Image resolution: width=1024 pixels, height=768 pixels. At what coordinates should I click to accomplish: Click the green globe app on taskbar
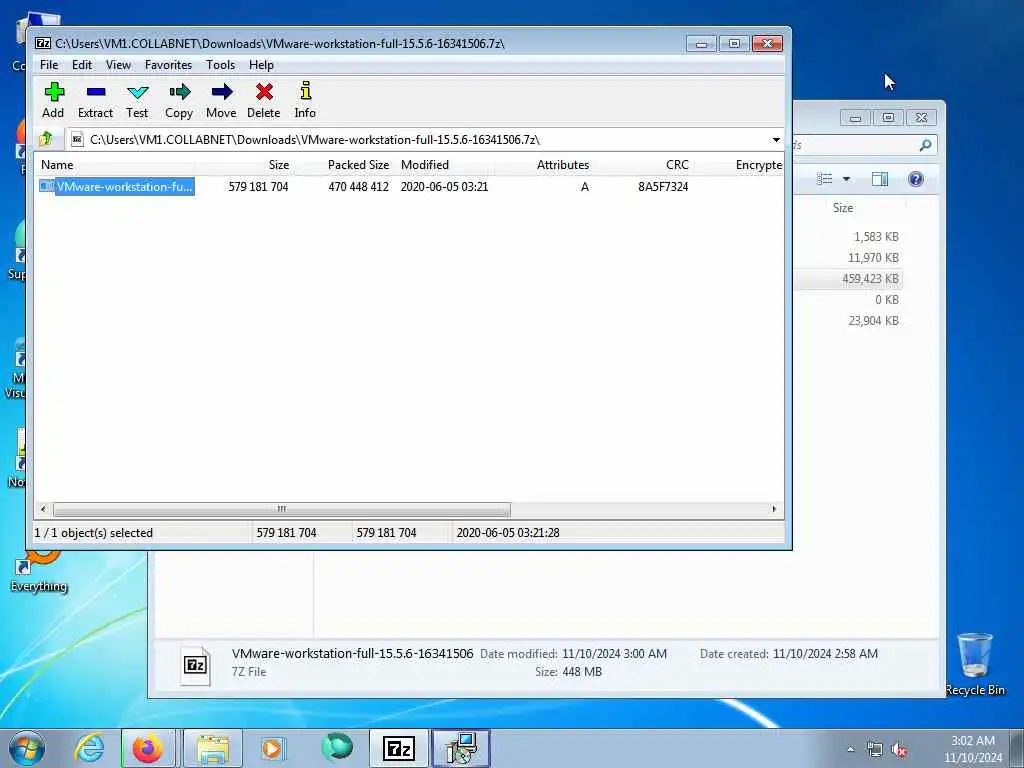coord(336,748)
